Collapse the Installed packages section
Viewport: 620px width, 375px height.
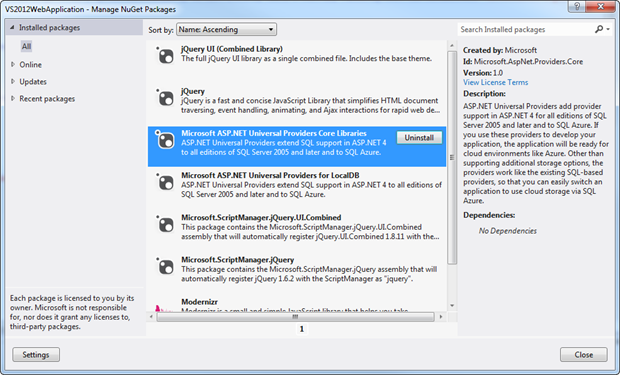pos(12,27)
